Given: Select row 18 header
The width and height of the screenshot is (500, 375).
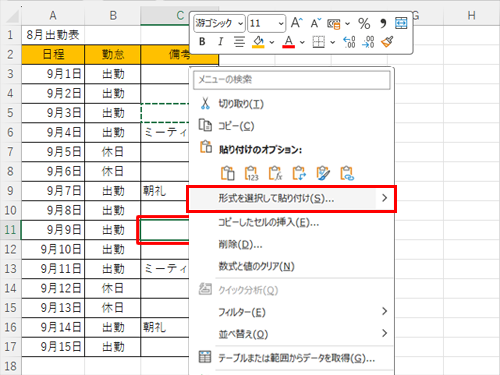Looking at the screenshot, I should click(x=10, y=366).
